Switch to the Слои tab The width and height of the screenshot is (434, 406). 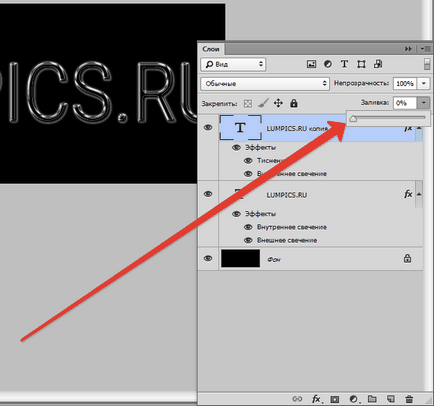coord(211,49)
